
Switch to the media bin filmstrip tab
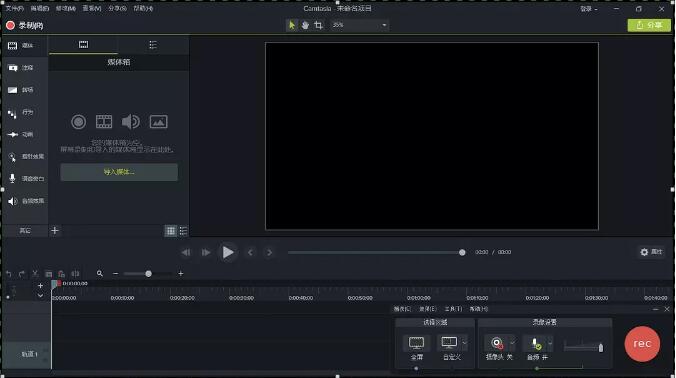(83, 45)
